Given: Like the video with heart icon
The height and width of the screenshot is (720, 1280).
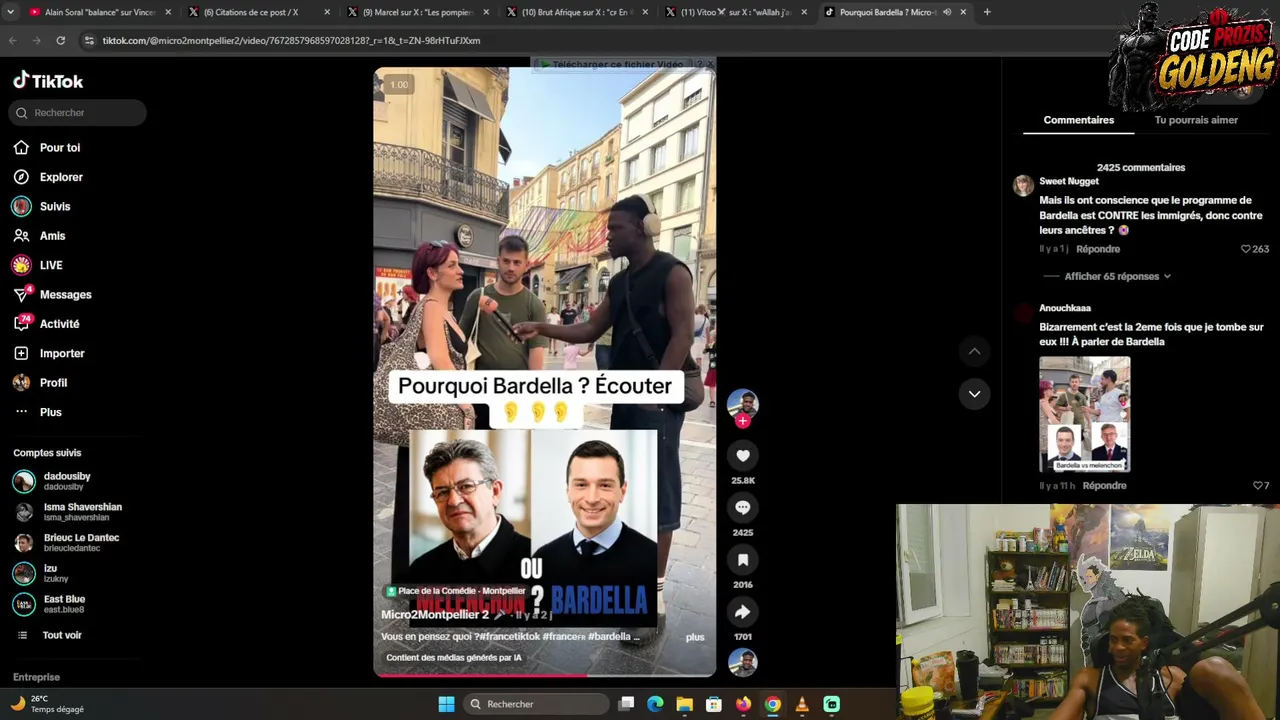Looking at the screenshot, I should point(743,456).
